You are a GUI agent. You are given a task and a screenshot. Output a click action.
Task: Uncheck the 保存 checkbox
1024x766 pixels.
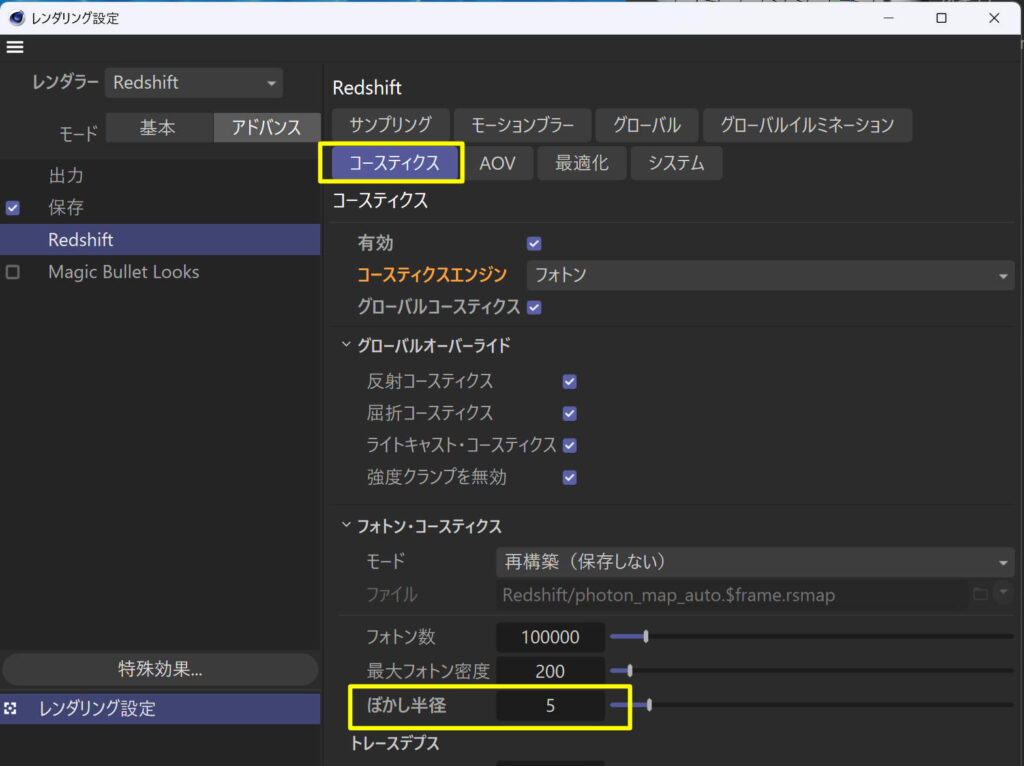click(12, 208)
